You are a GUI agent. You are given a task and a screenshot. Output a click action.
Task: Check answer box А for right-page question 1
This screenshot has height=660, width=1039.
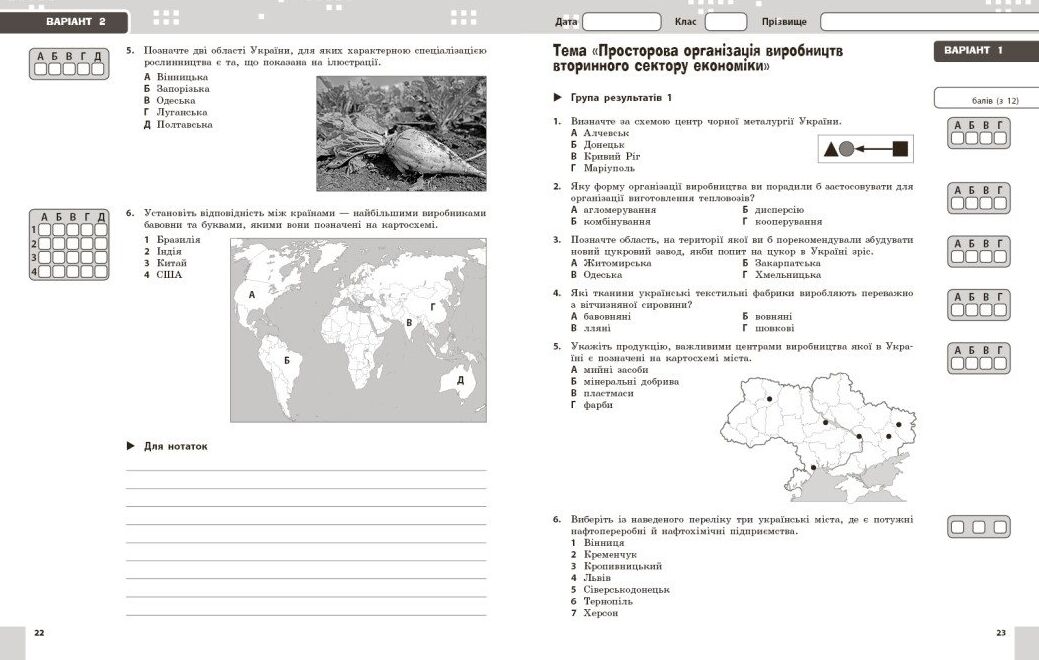(x=957, y=138)
